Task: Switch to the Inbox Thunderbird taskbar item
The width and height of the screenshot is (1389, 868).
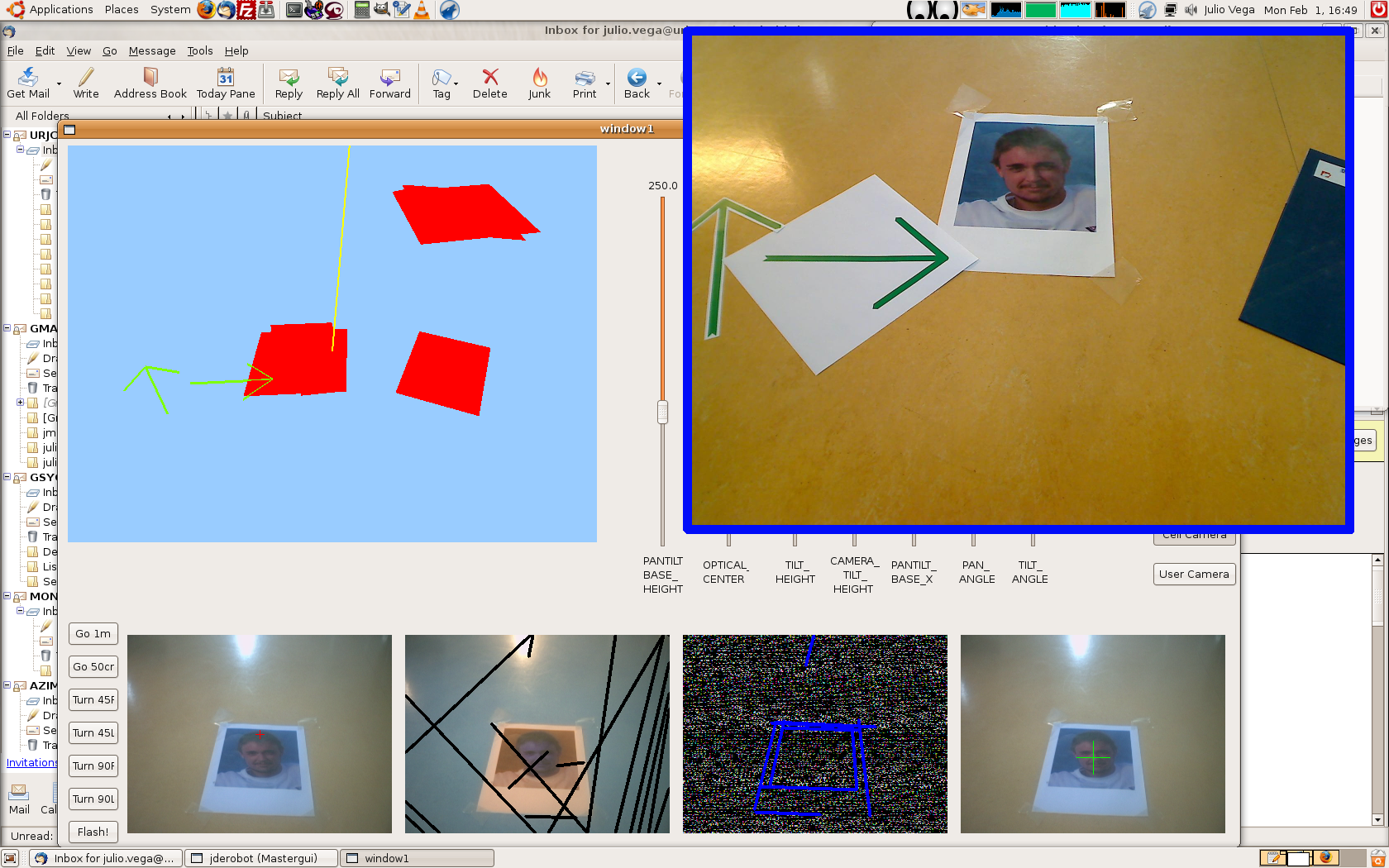Action: (x=105, y=858)
